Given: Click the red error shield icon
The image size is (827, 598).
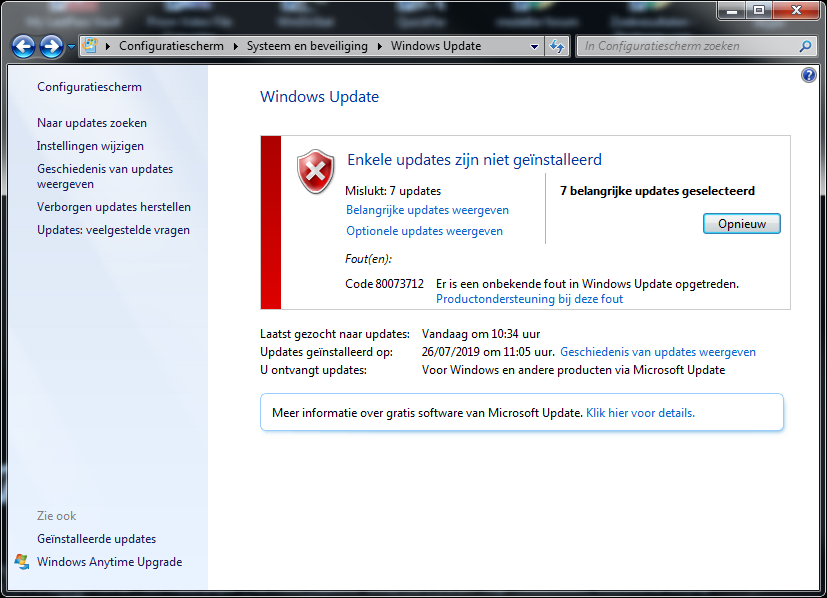Looking at the screenshot, I should (315, 171).
